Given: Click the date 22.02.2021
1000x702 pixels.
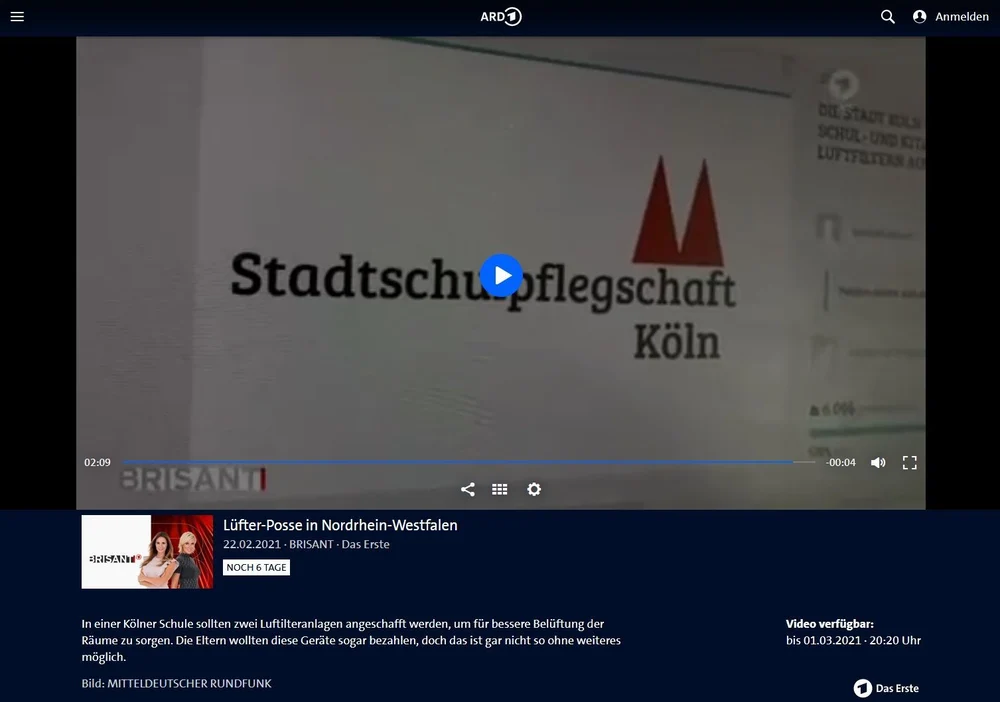Looking at the screenshot, I should click(252, 545).
